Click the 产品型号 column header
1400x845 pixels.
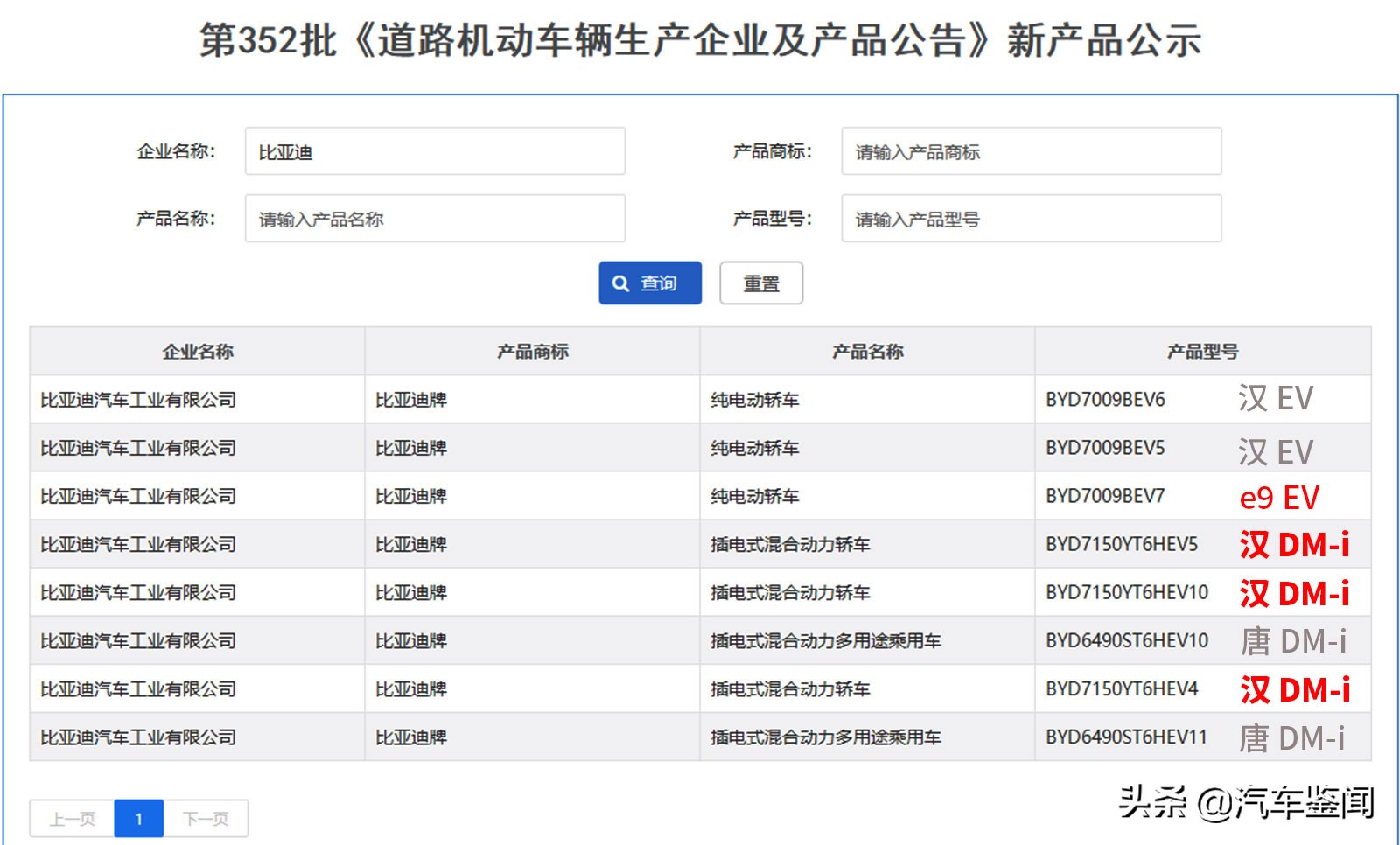pos(1202,352)
